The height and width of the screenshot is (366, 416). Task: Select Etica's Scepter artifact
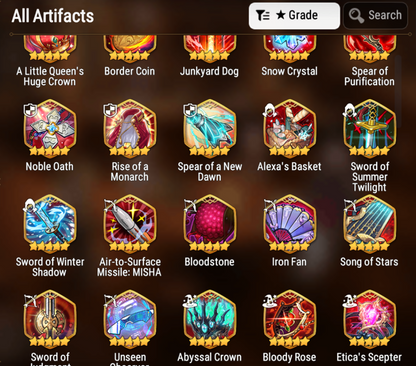coord(369,319)
